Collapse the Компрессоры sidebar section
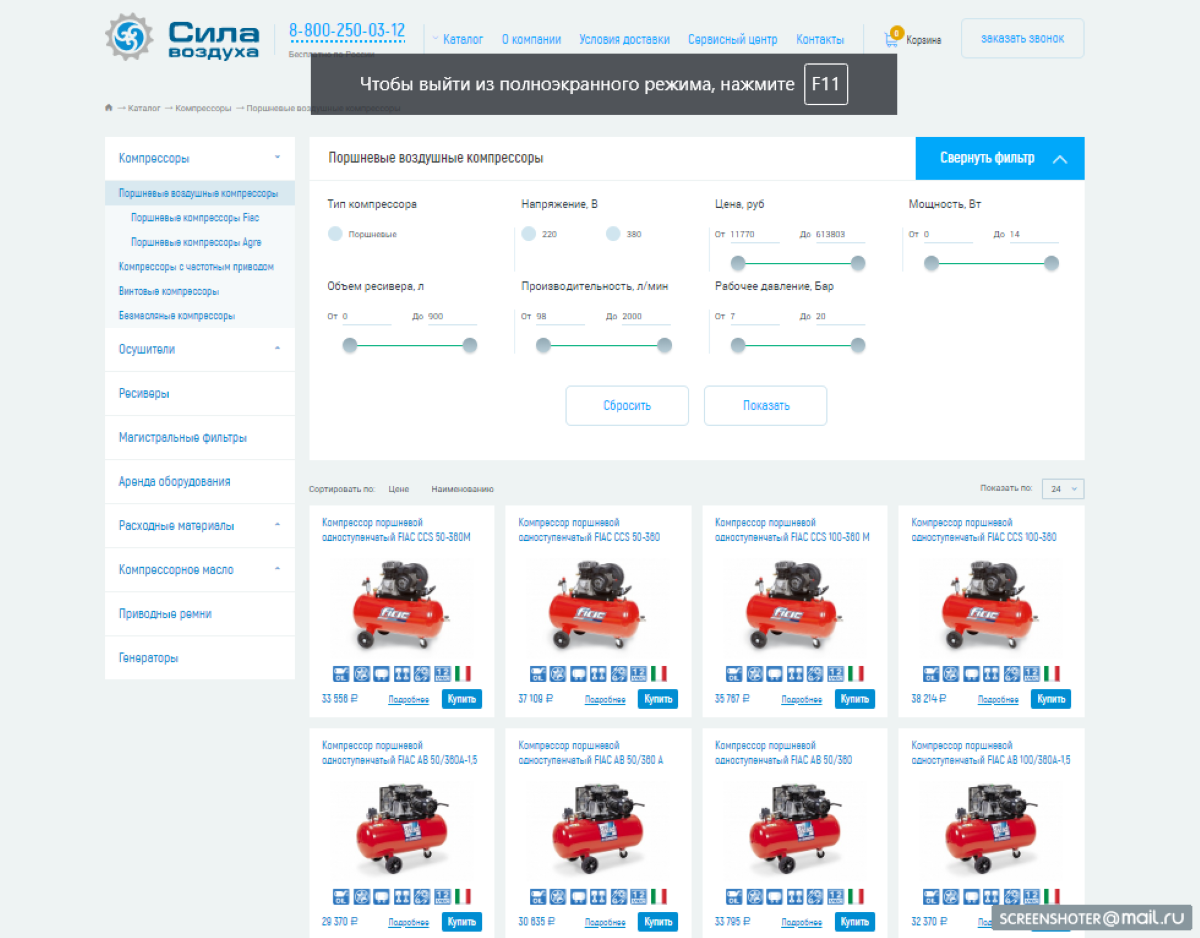 (x=277, y=158)
